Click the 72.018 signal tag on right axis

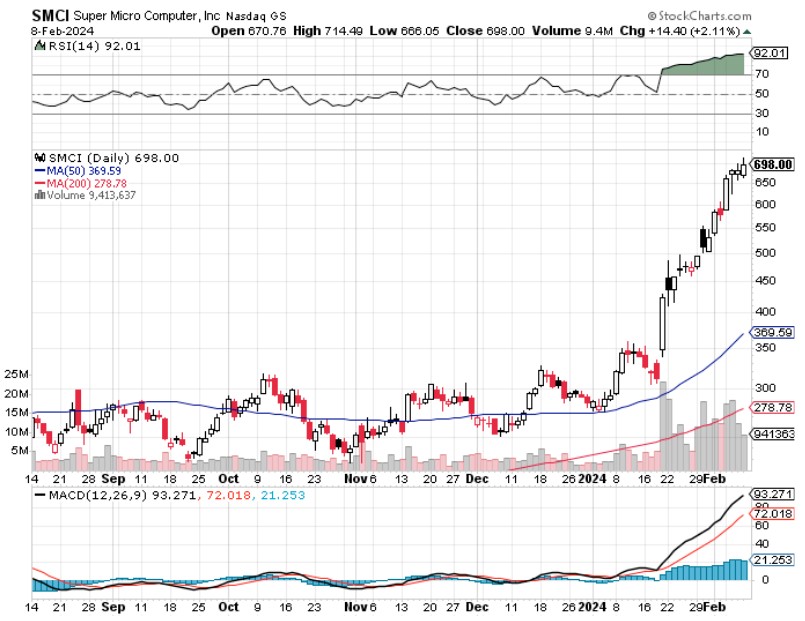tap(773, 514)
